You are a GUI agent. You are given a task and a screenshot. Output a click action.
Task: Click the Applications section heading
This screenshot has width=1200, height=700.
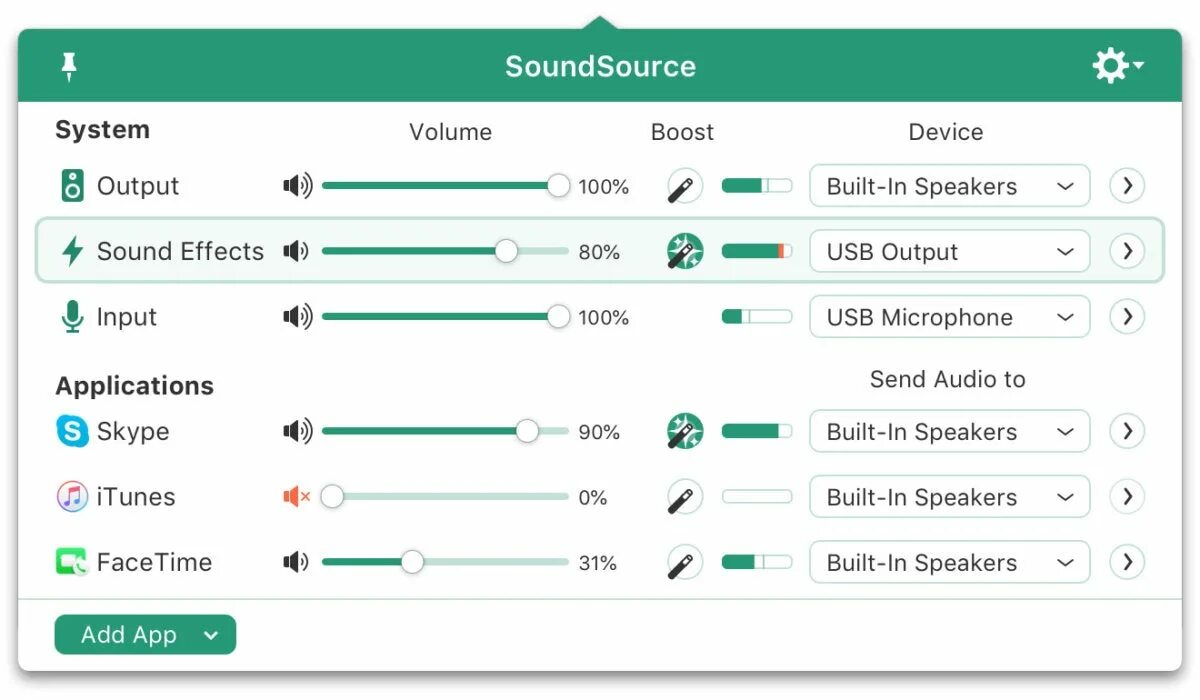(134, 386)
